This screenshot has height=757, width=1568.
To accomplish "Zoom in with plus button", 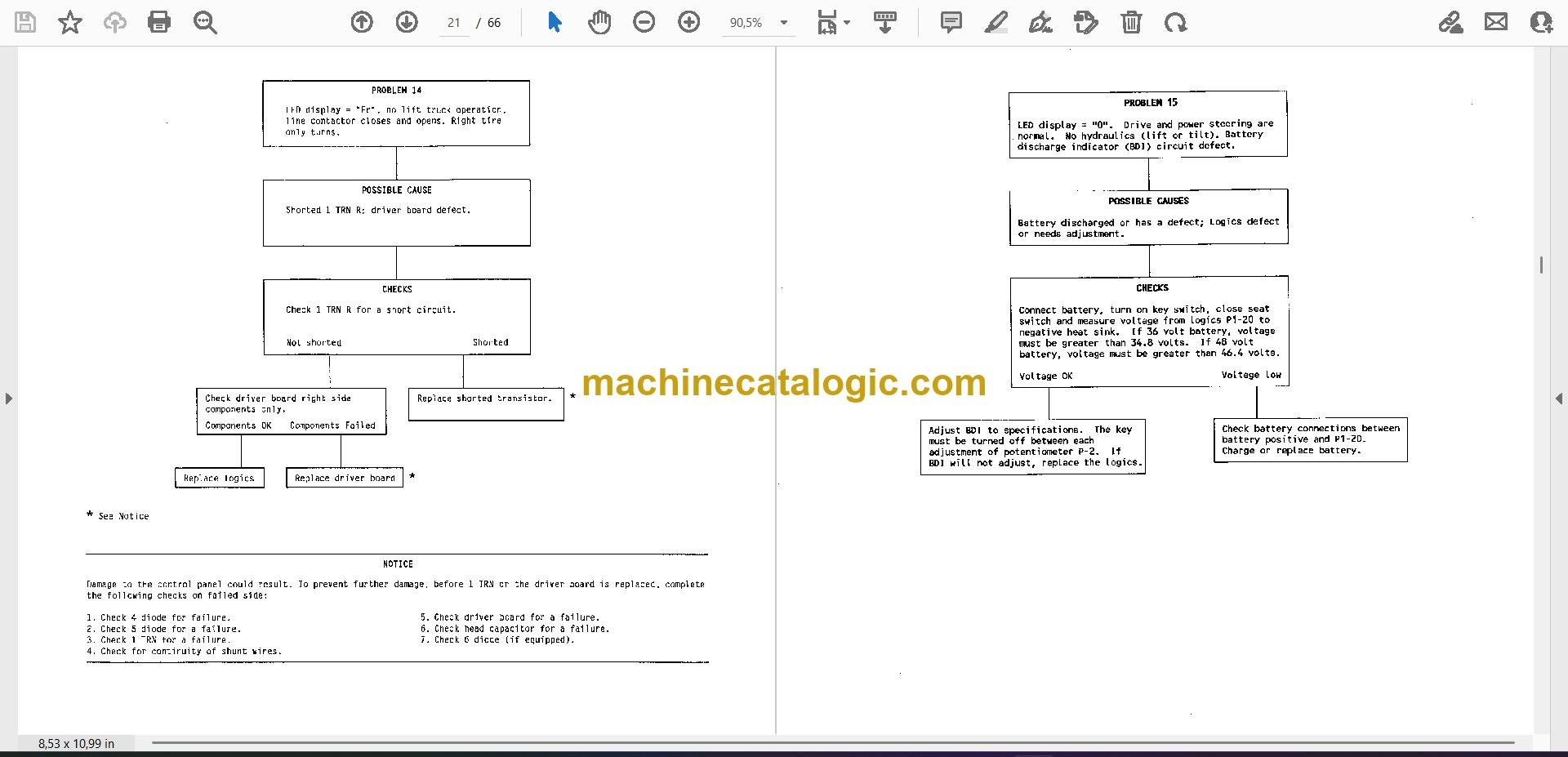I will (689, 22).
